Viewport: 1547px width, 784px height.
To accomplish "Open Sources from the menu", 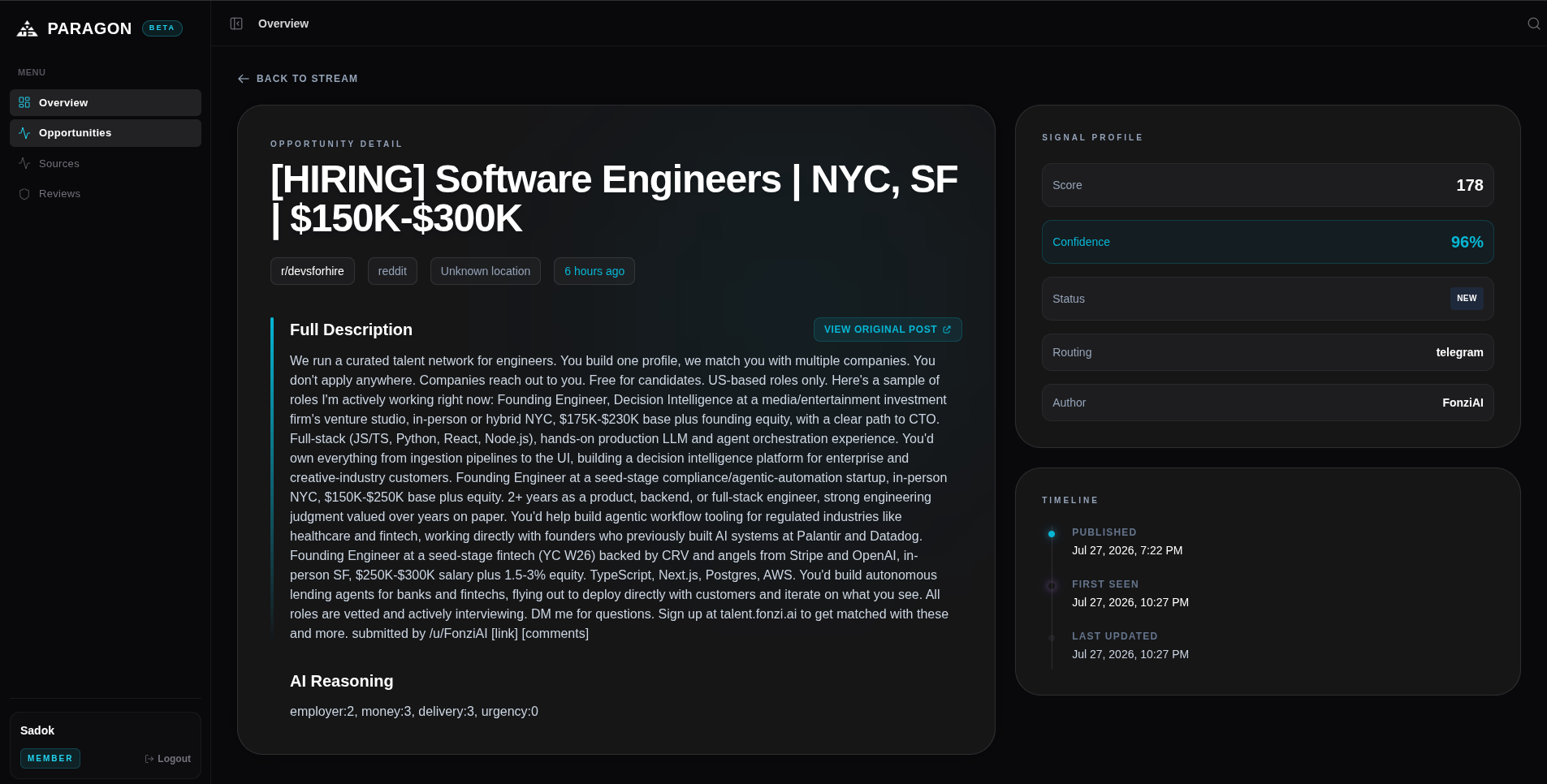I will [x=106, y=163].
